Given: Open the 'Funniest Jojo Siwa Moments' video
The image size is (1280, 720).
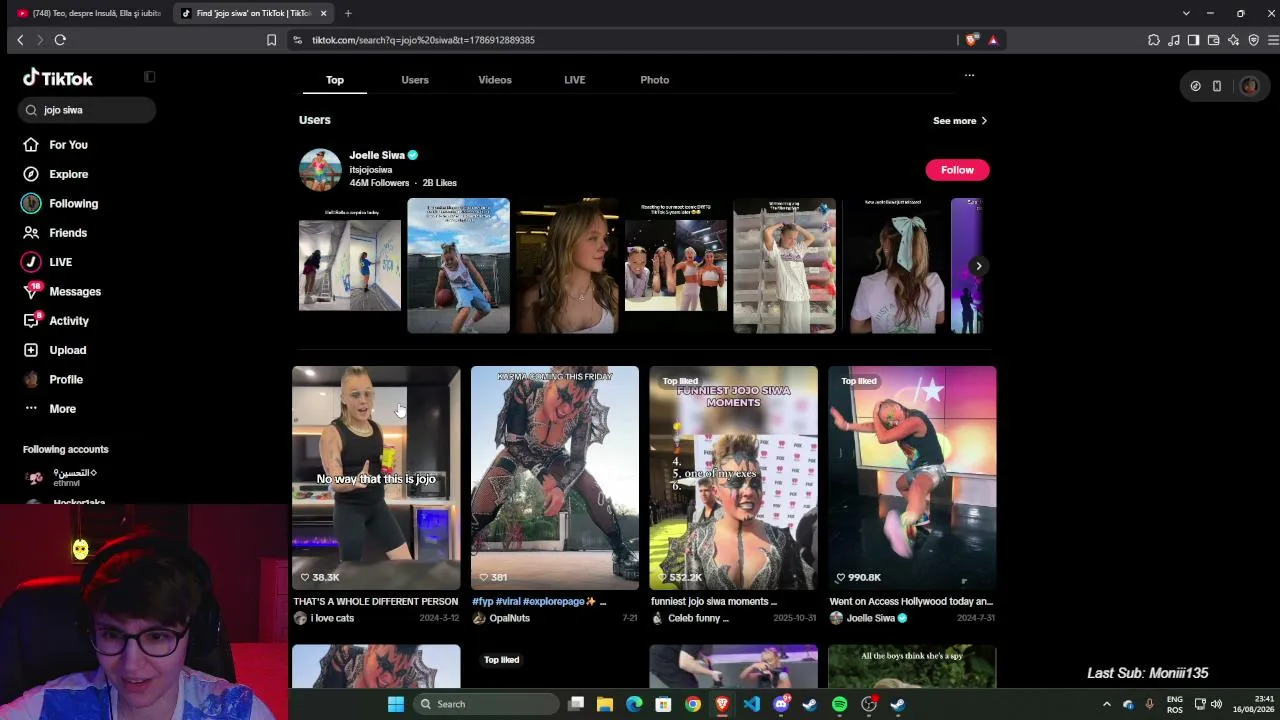Looking at the screenshot, I should (733, 478).
